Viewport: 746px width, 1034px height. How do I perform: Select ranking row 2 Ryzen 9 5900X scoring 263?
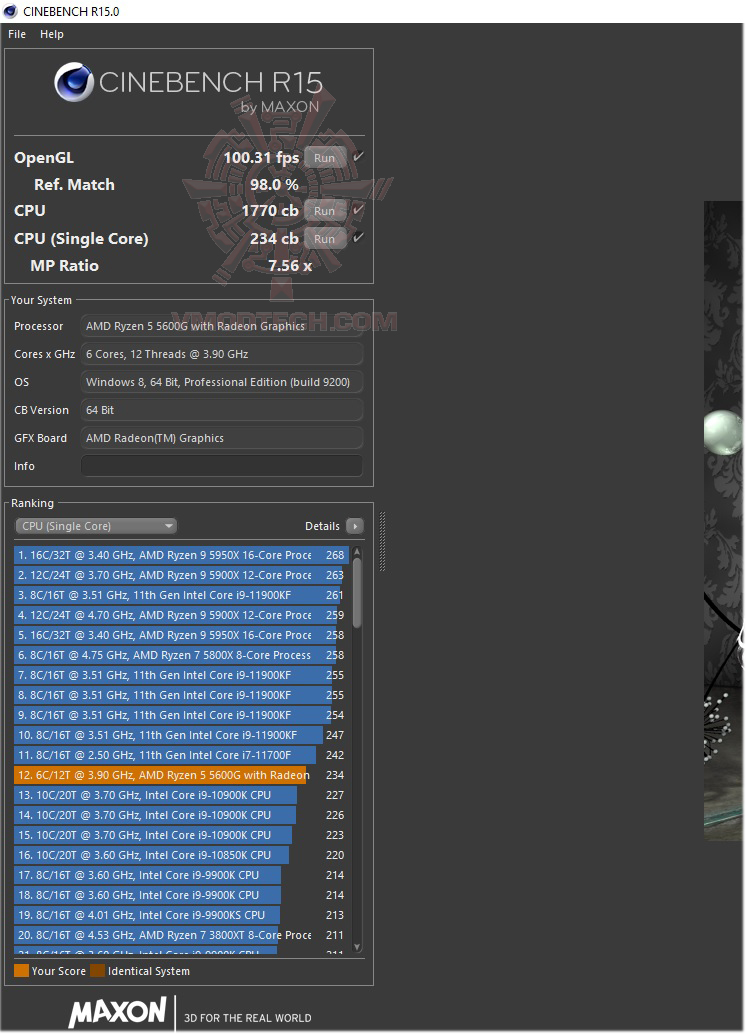coord(181,575)
